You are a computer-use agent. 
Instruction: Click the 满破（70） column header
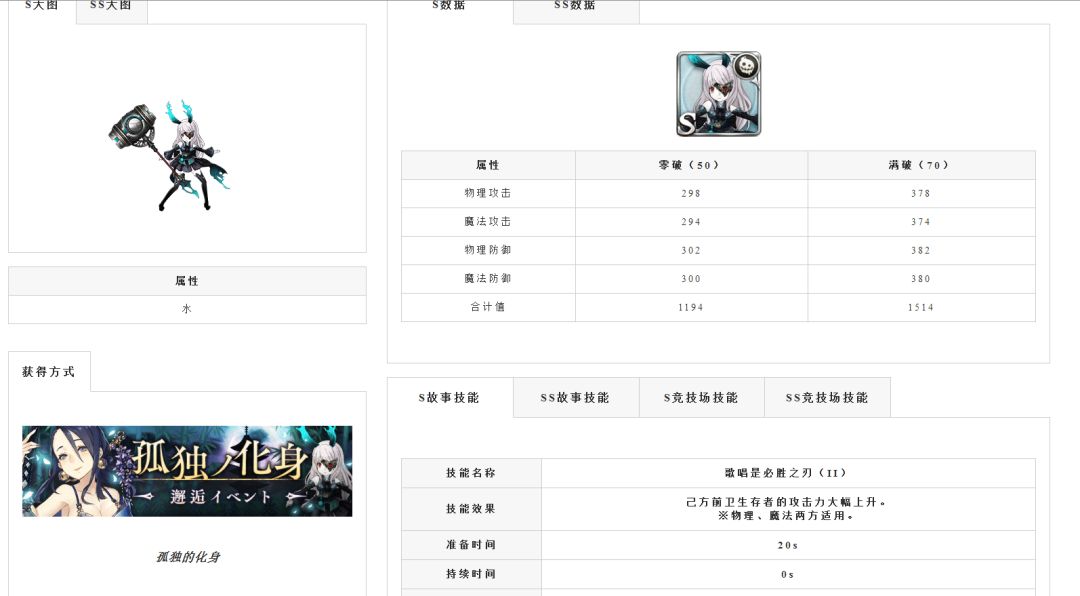click(x=921, y=165)
